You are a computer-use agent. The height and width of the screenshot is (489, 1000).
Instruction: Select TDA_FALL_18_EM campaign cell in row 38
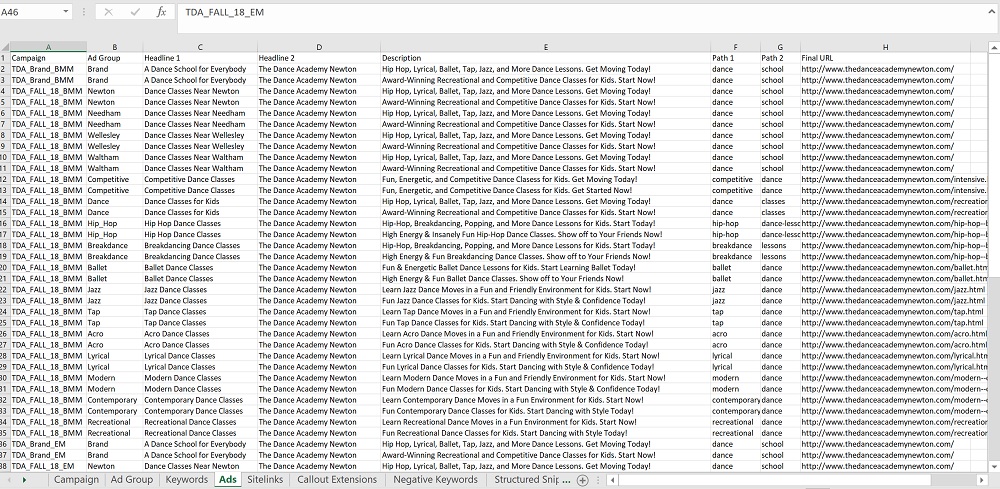(48, 465)
